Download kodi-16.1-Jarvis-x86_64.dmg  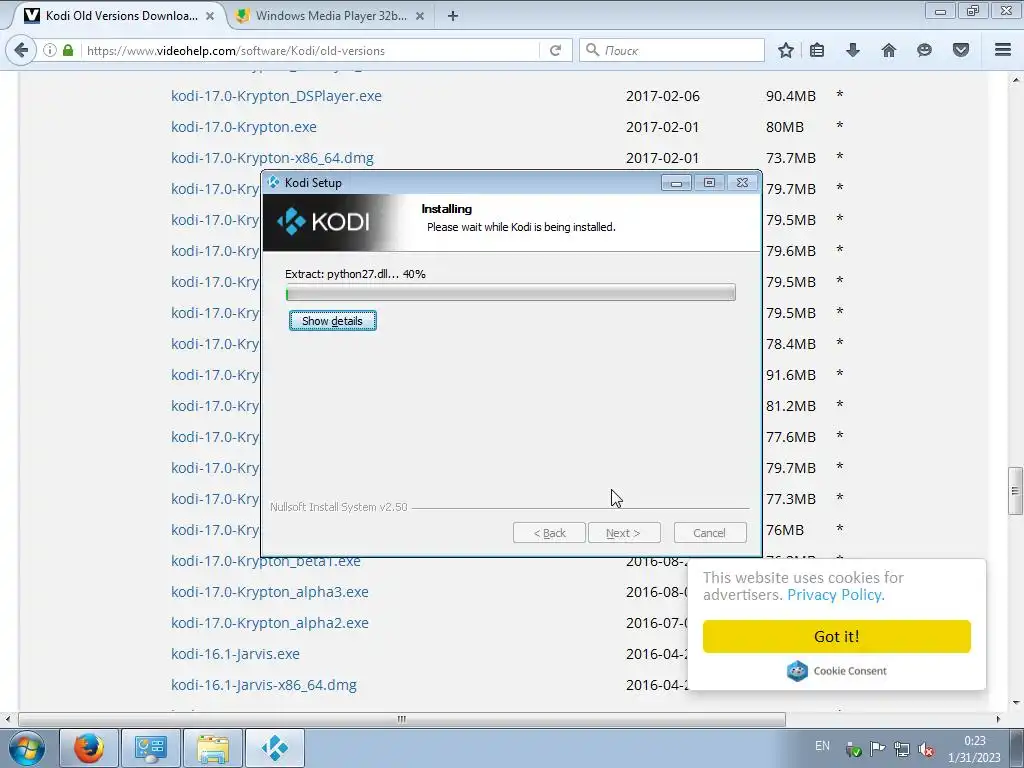click(264, 685)
